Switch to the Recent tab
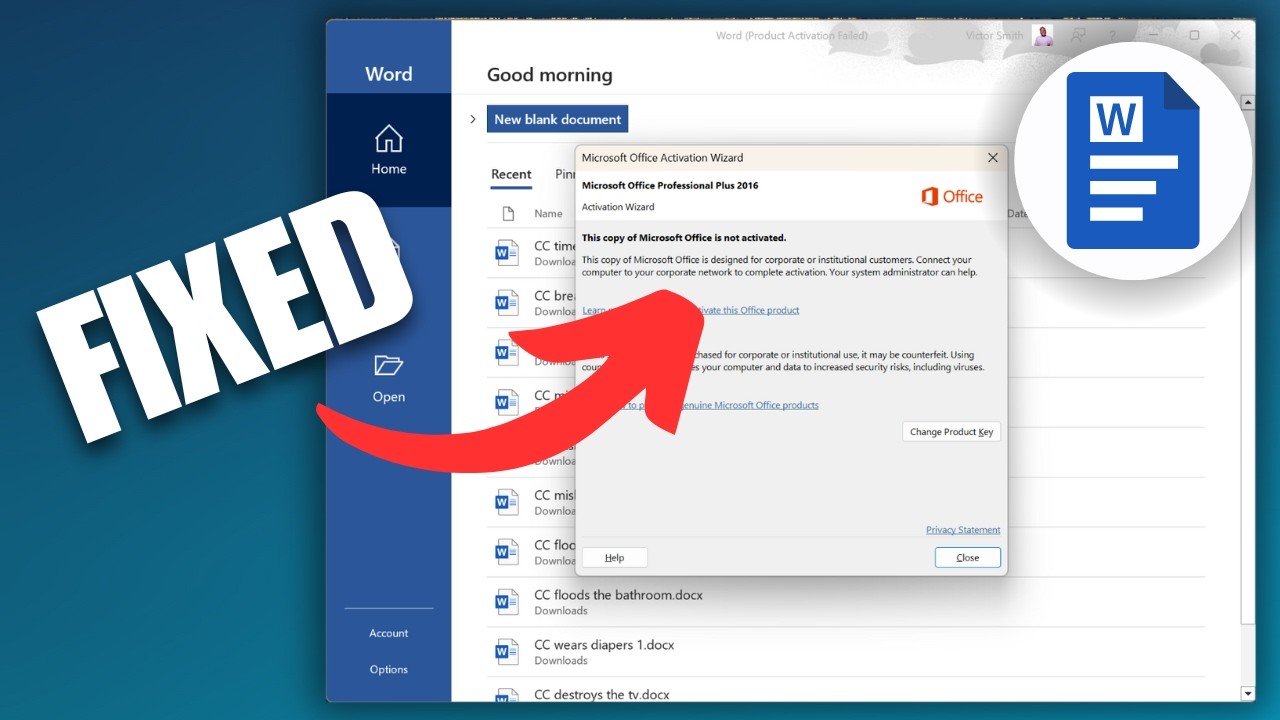Screen dimensions: 1280x720 [x=511, y=174]
